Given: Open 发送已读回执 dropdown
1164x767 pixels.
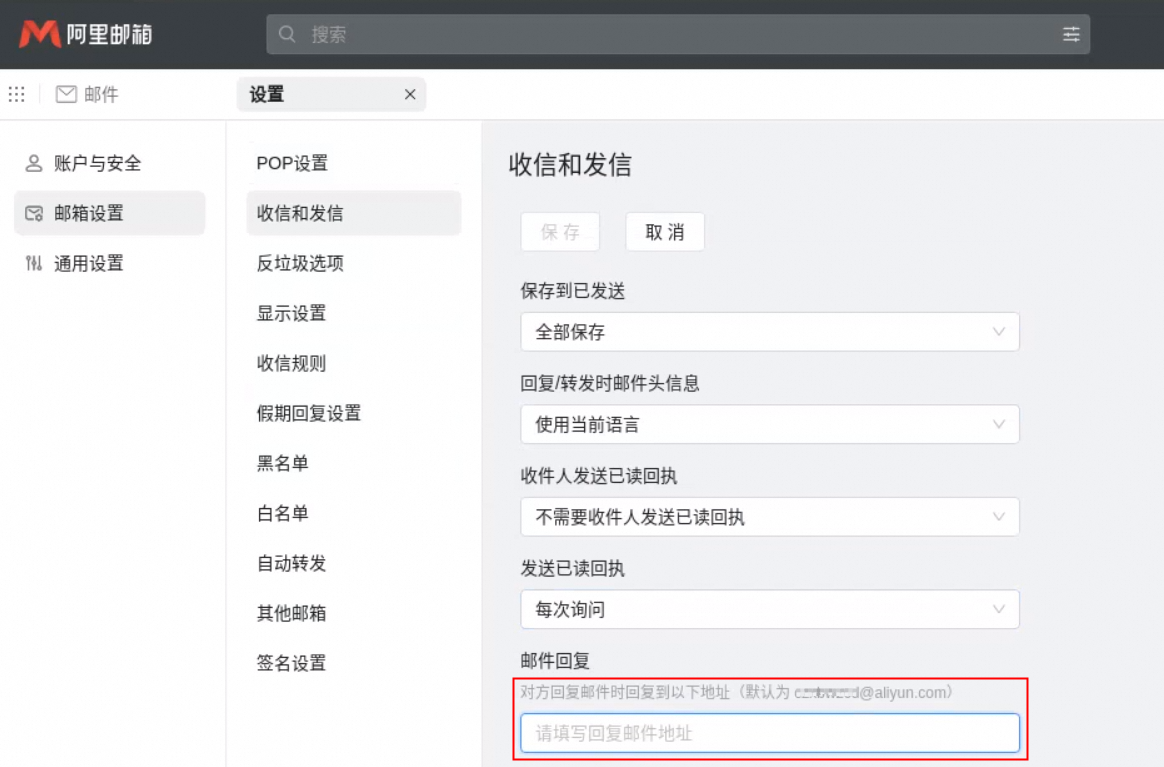Looking at the screenshot, I should pos(769,609).
